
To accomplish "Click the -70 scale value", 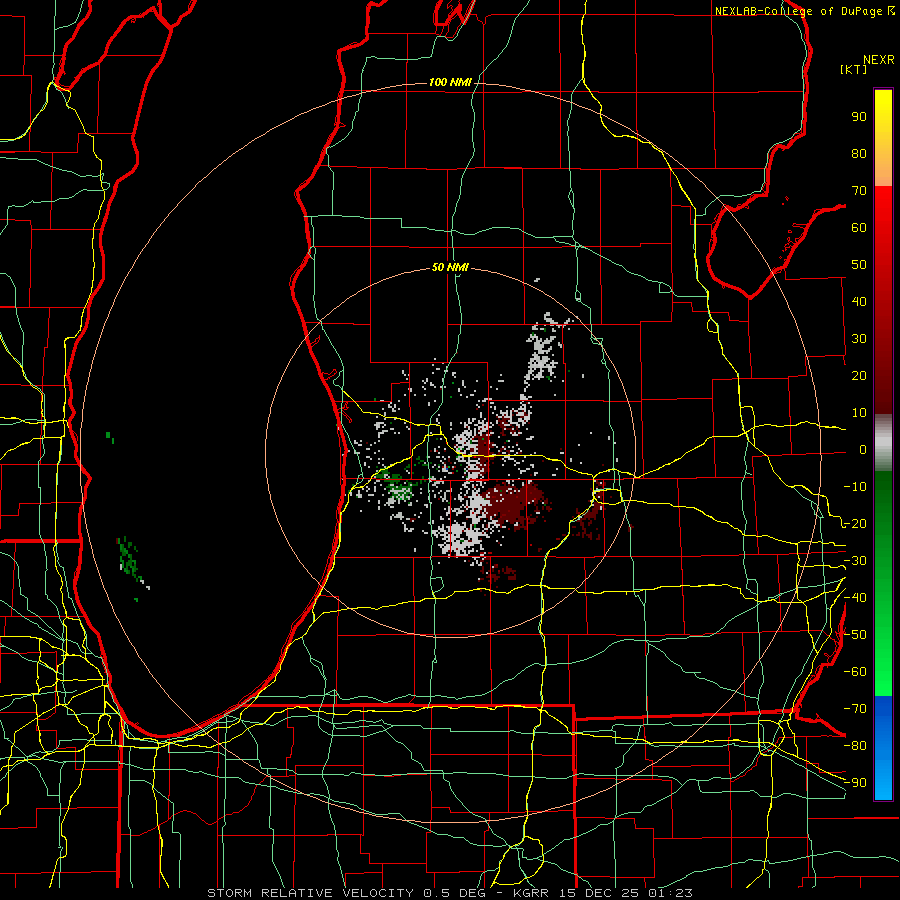I will 855,709.
